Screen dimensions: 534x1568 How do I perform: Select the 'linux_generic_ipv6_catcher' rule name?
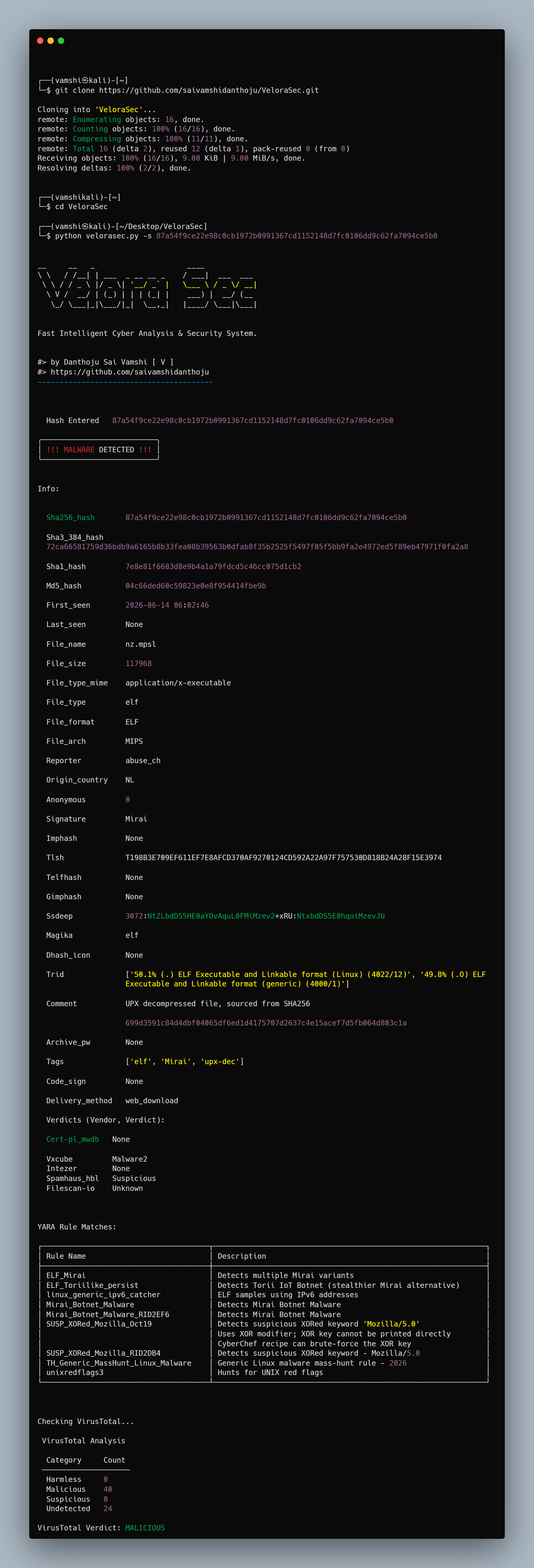pos(104,1295)
